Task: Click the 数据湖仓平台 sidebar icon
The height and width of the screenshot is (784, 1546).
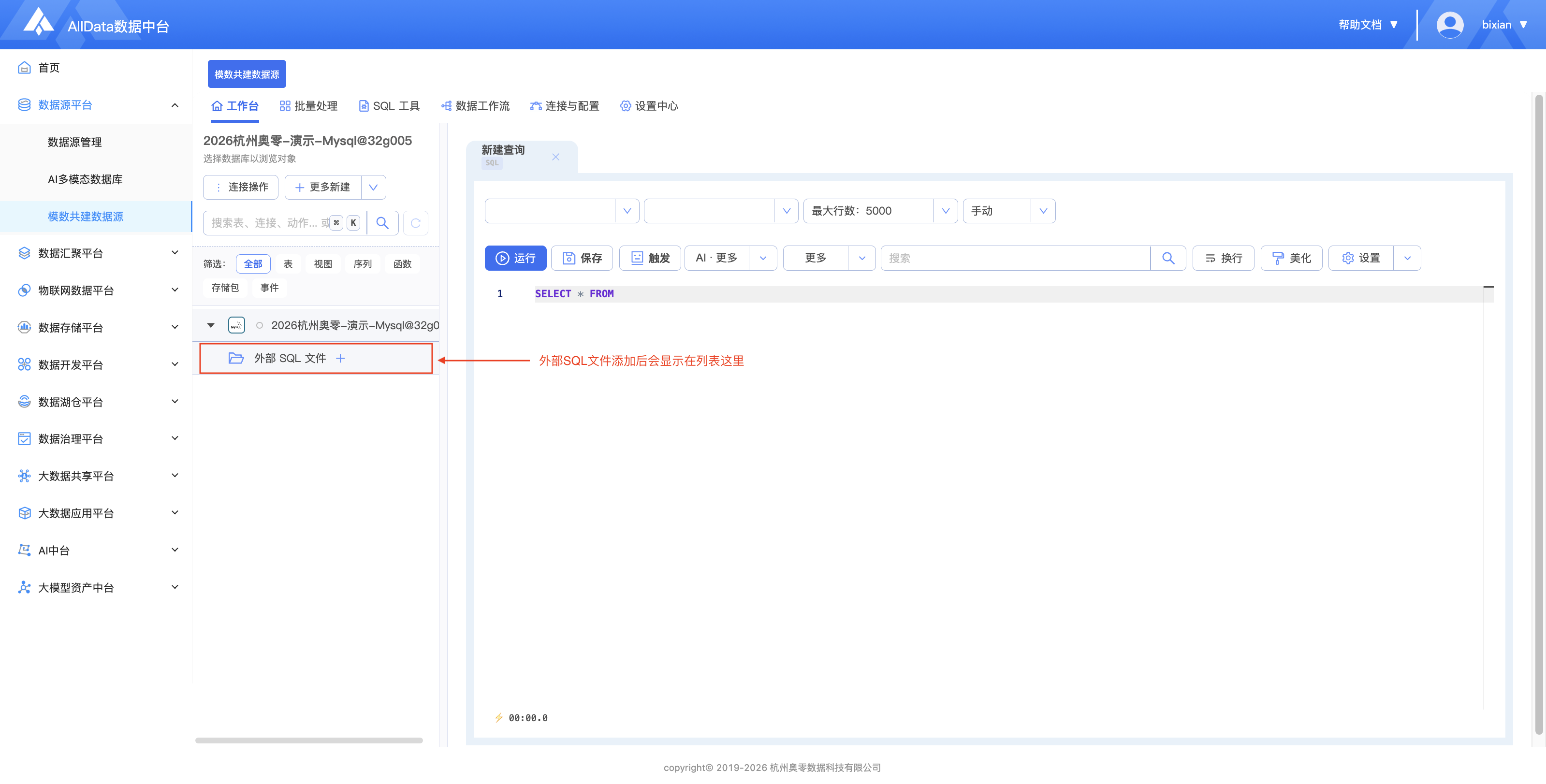Action: 24,402
